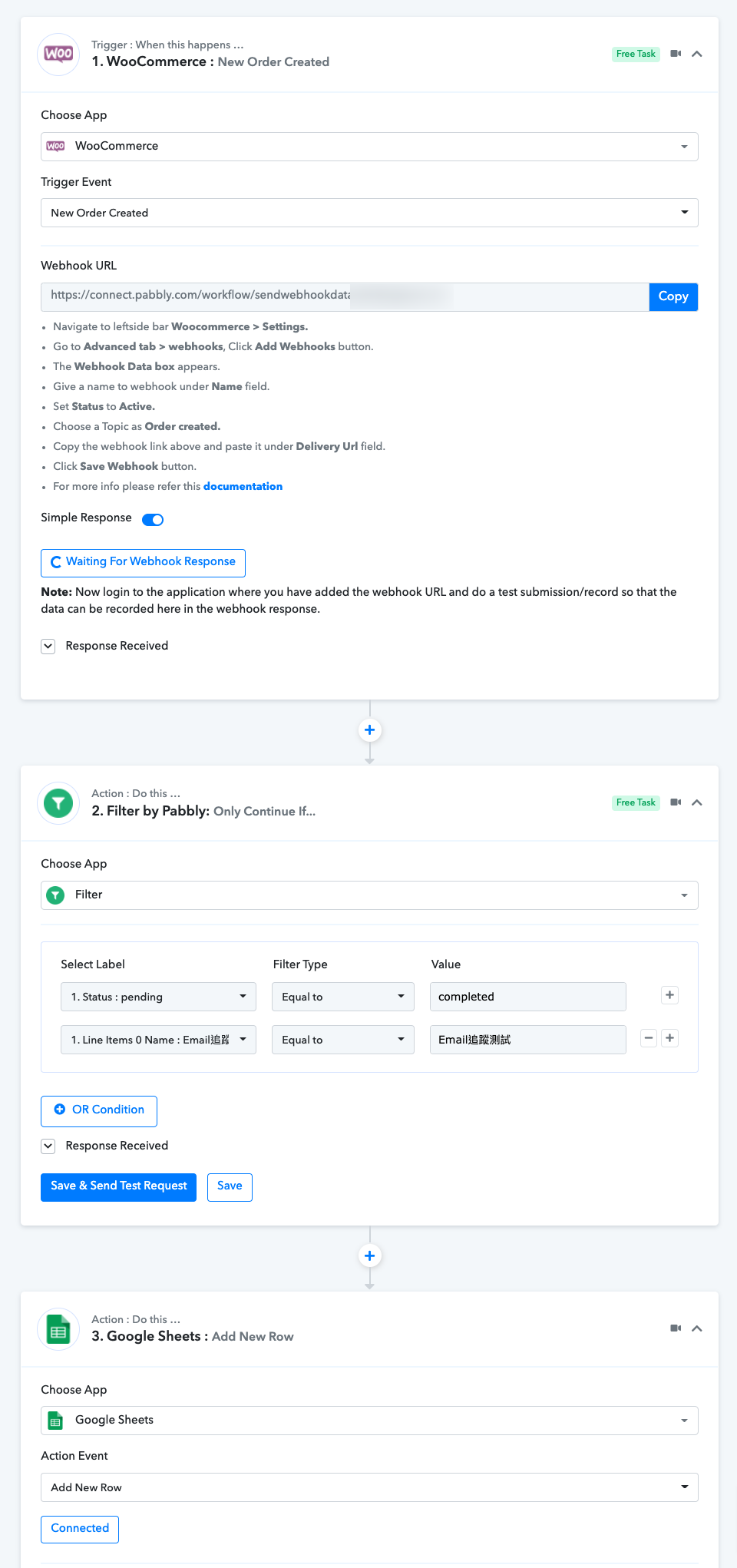This screenshot has width=737, height=1568.
Task: Copy the webhook URL
Action: [673, 296]
